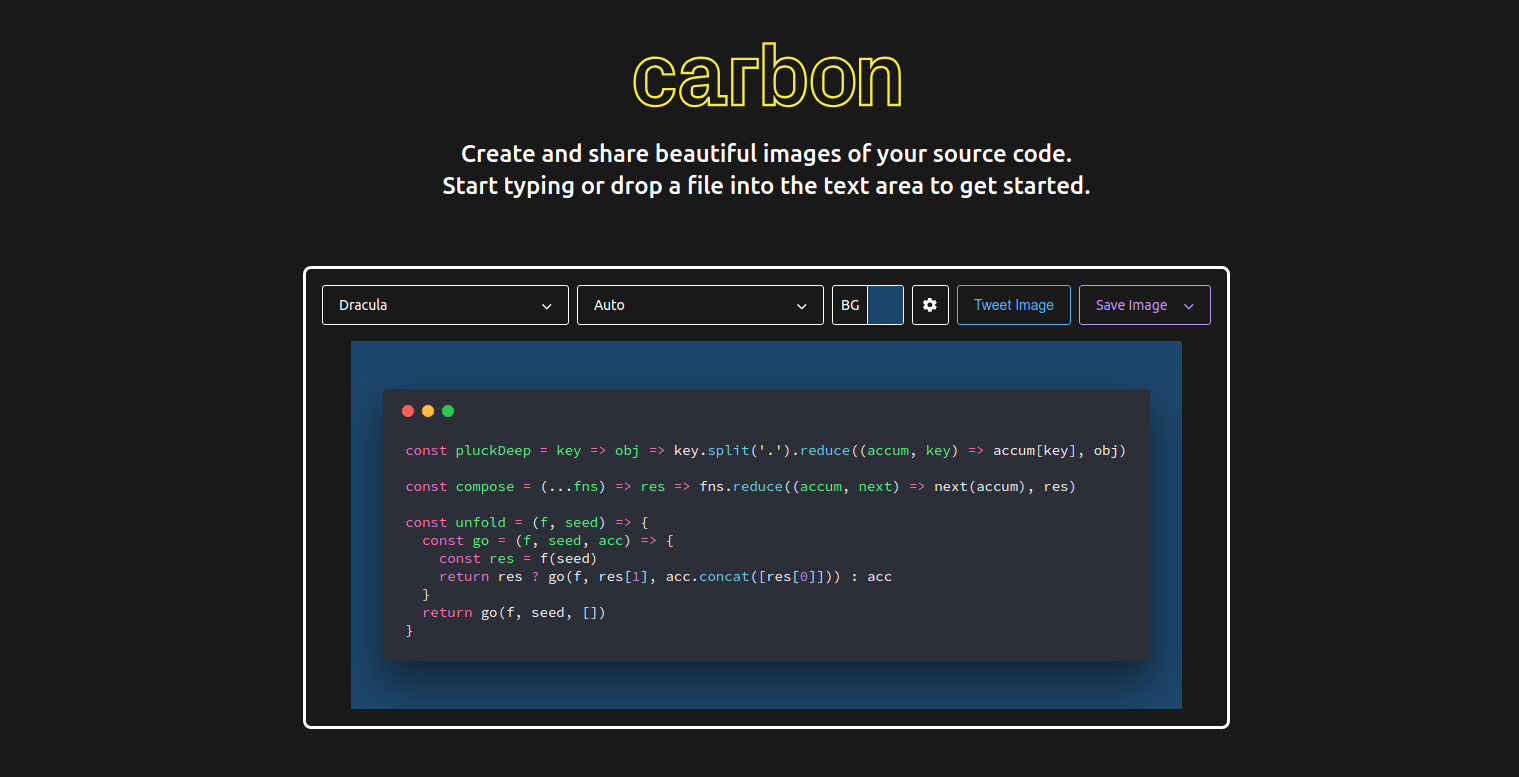Image resolution: width=1519 pixels, height=777 pixels.
Task: Click the 'const res = f(seed)' line
Action: 517,559
